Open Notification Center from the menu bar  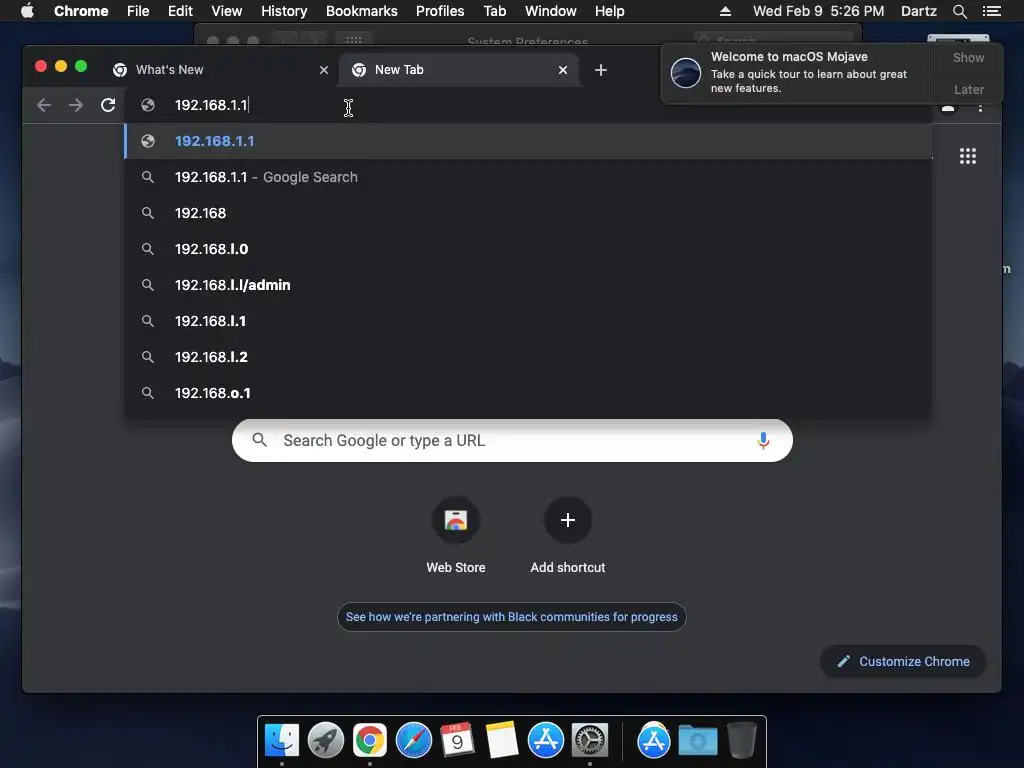[x=991, y=11]
